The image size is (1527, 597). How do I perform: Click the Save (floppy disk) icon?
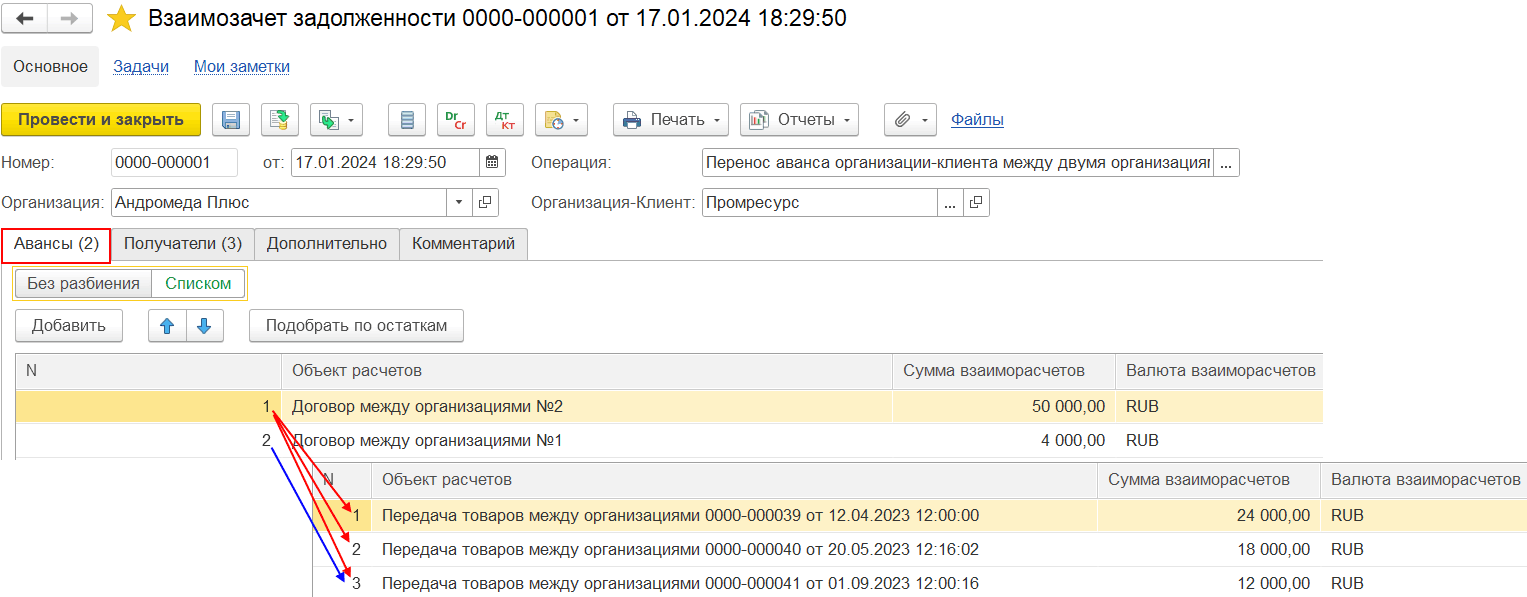(x=230, y=120)
